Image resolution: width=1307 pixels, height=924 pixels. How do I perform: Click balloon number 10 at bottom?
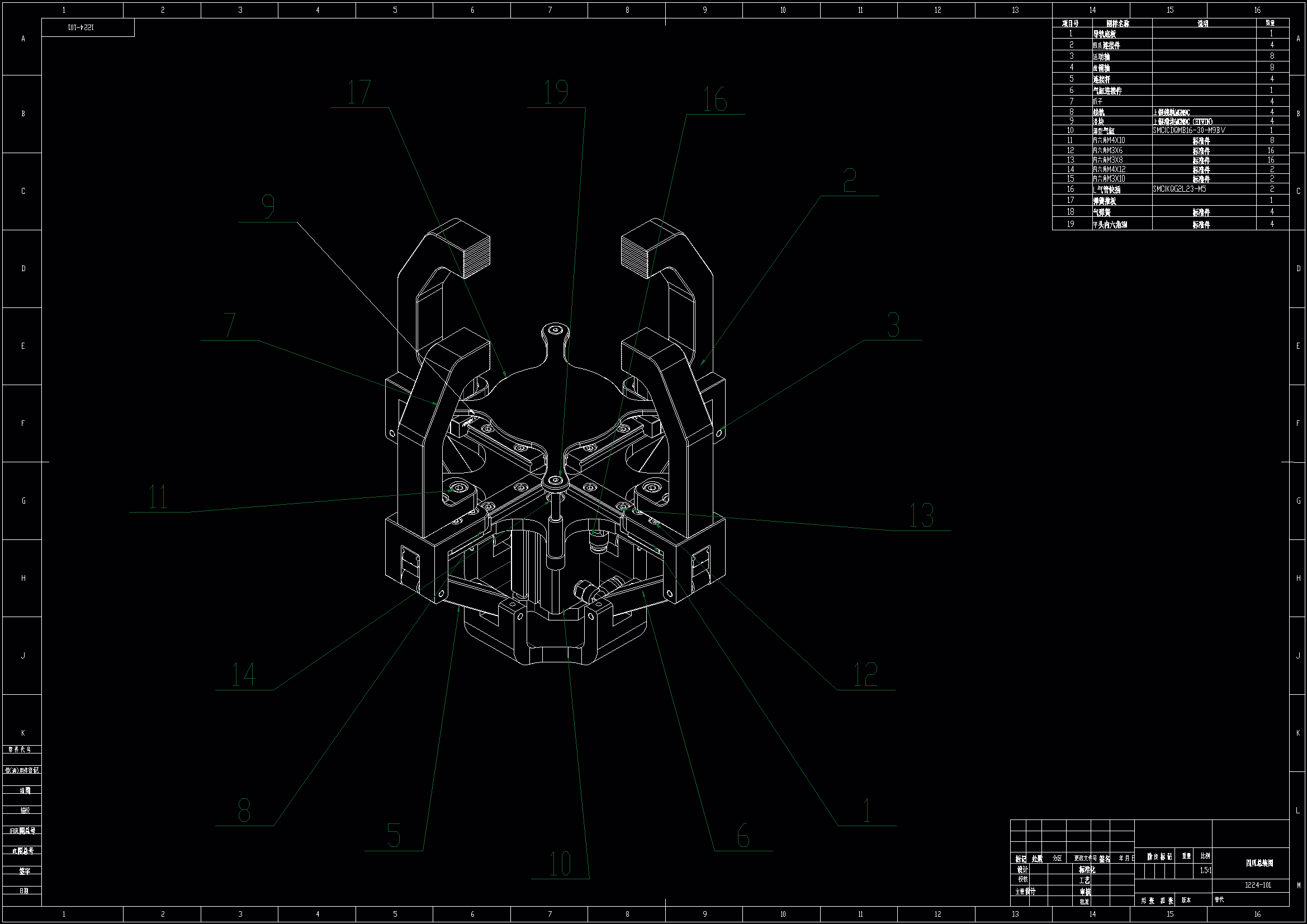tap(560, 864)
